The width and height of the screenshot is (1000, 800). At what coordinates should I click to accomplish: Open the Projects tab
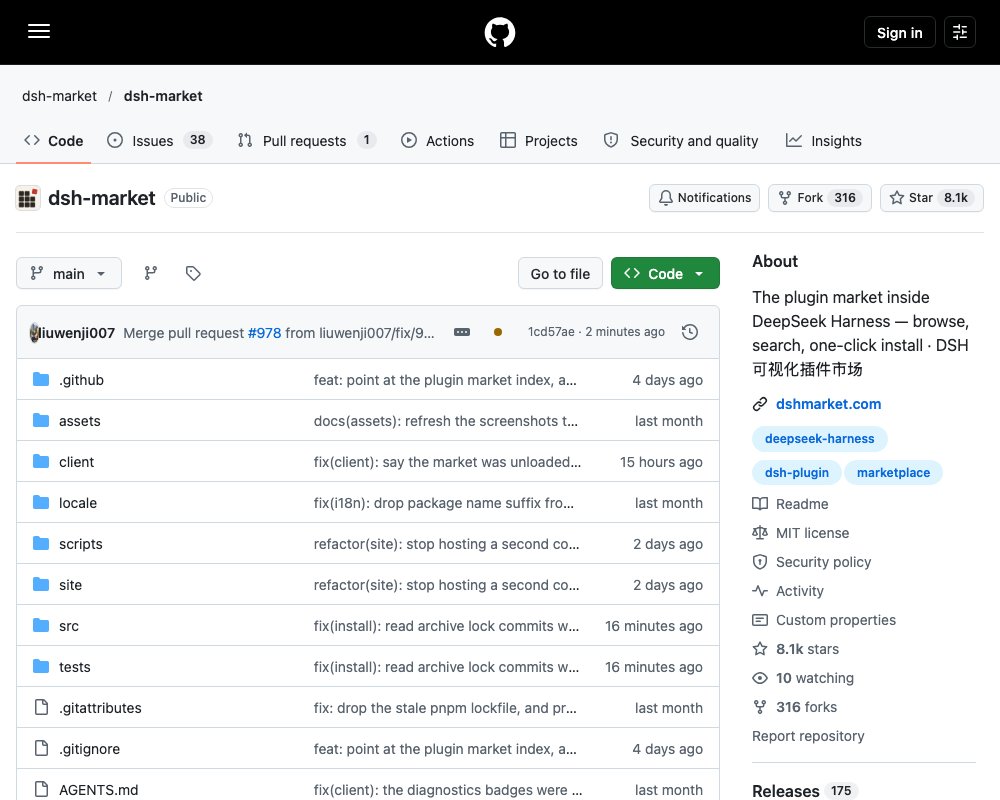pos(539,141)
